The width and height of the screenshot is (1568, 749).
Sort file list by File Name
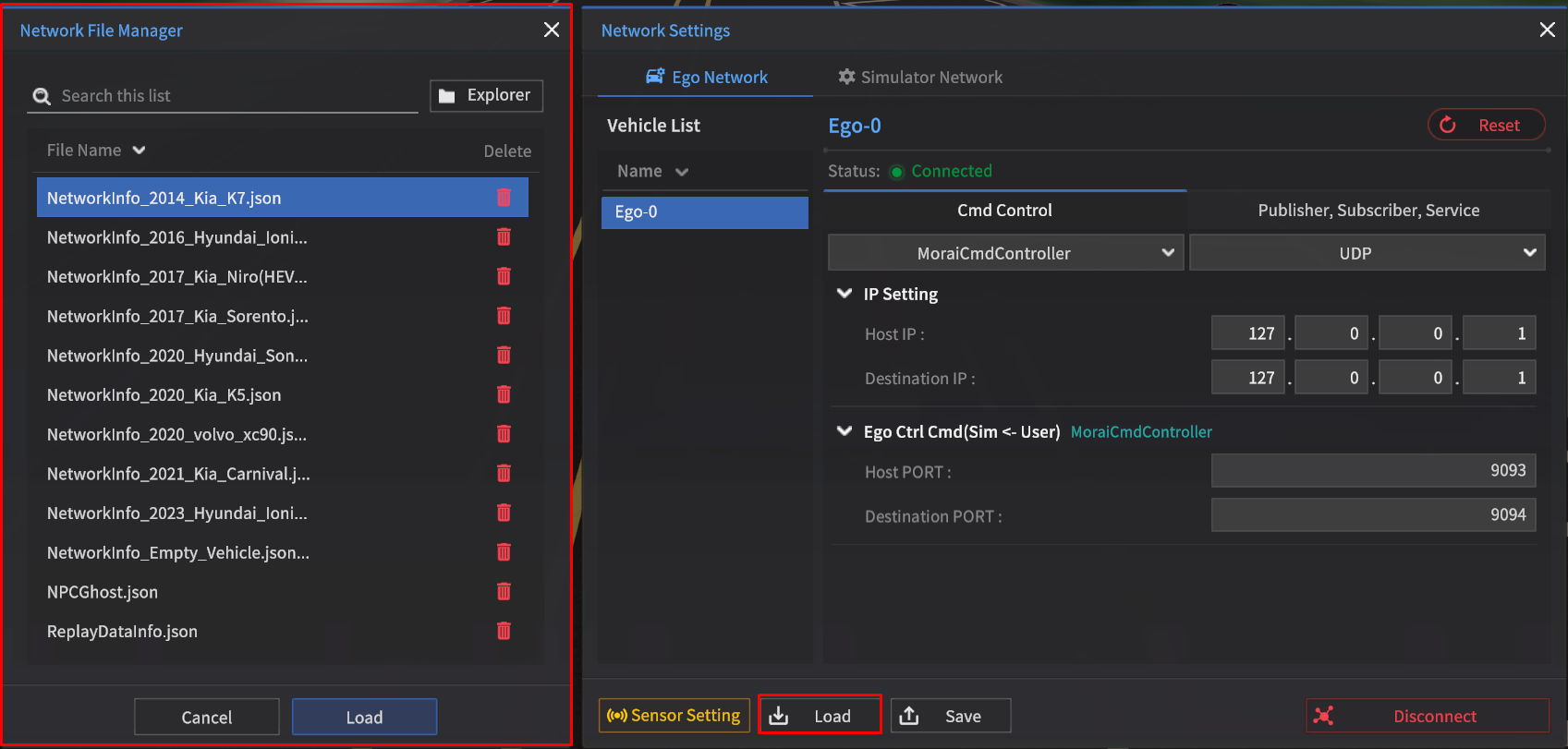pos(96,151)
